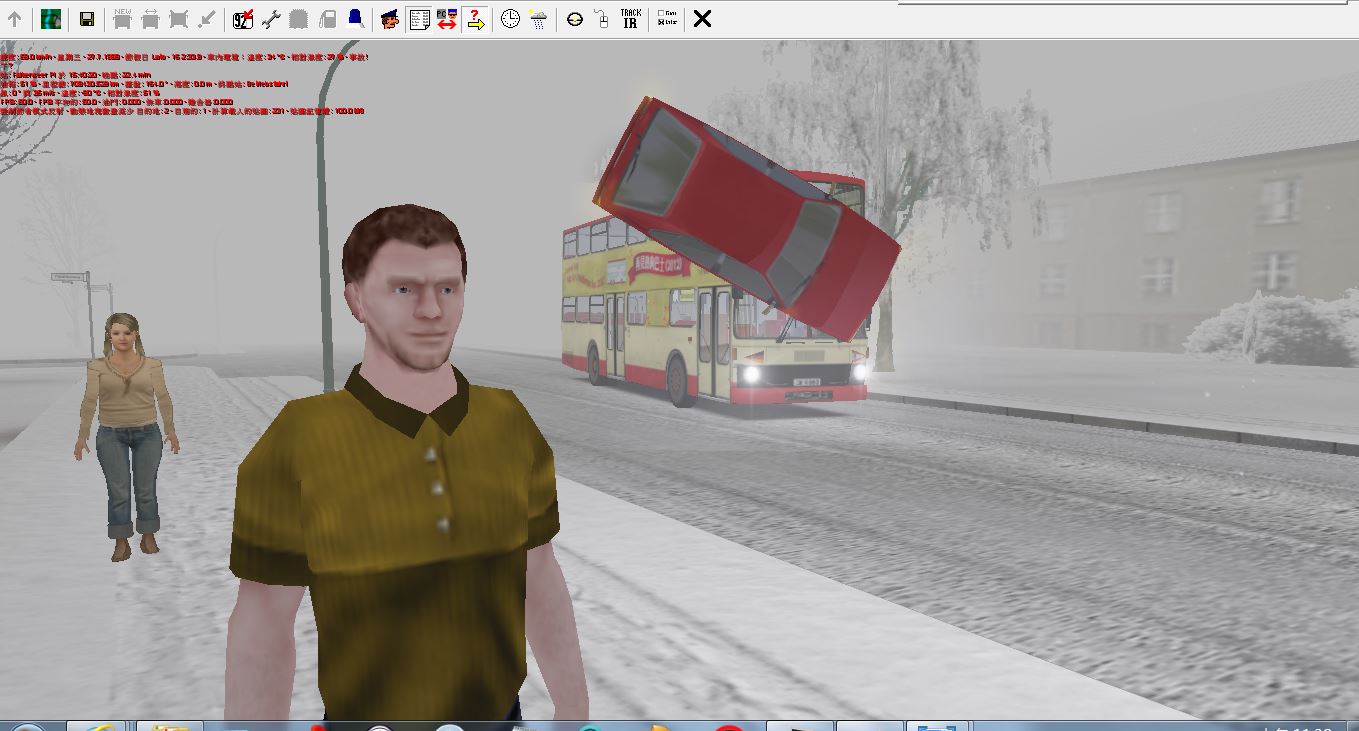1359x731 pixels.
Task: Click the computer mouse control icon
Action: tap(602, 19)
